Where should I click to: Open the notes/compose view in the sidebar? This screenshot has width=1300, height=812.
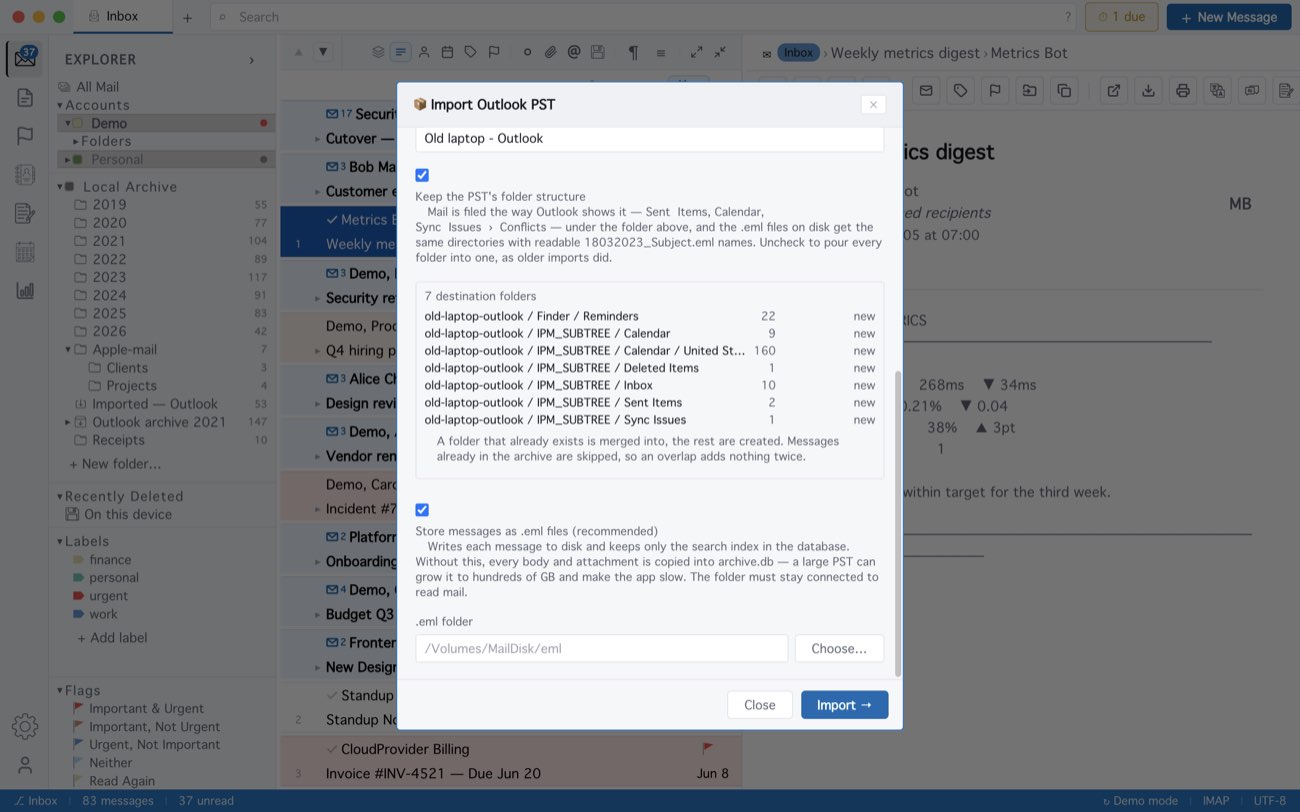click(25, 213)
